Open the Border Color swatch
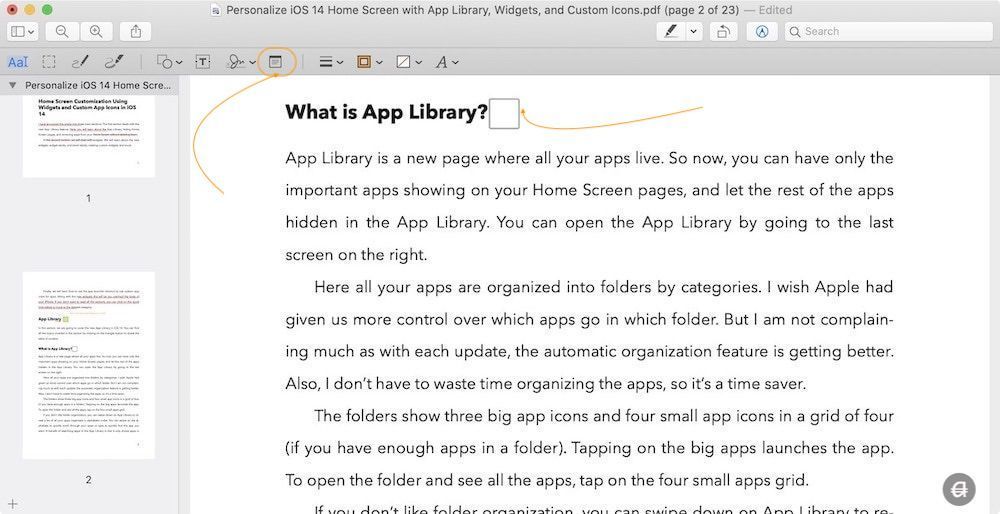Screen dimensions: 1000x514 pos(367,62)
